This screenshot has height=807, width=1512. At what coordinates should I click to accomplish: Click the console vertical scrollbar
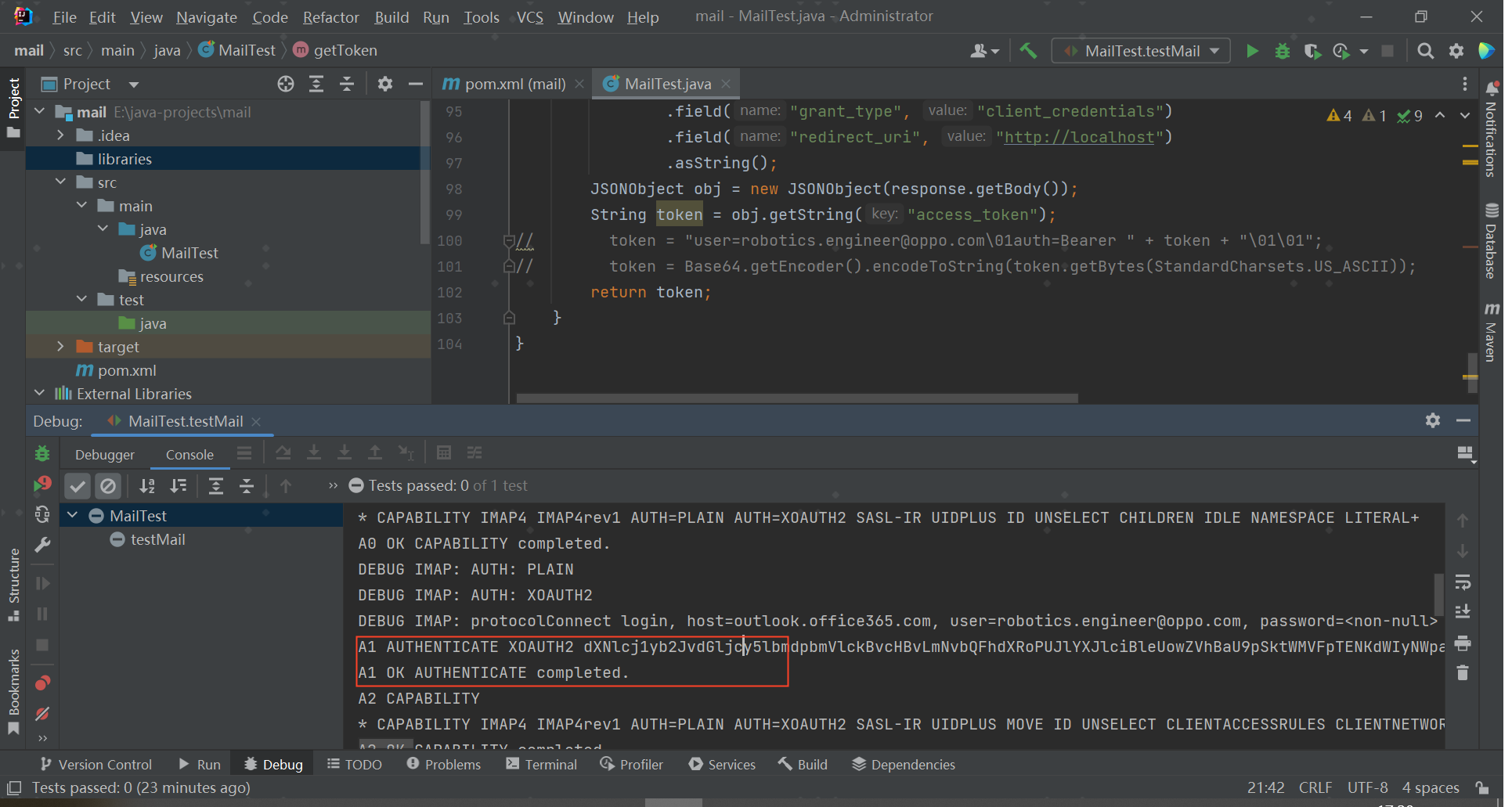[1438, 594]
